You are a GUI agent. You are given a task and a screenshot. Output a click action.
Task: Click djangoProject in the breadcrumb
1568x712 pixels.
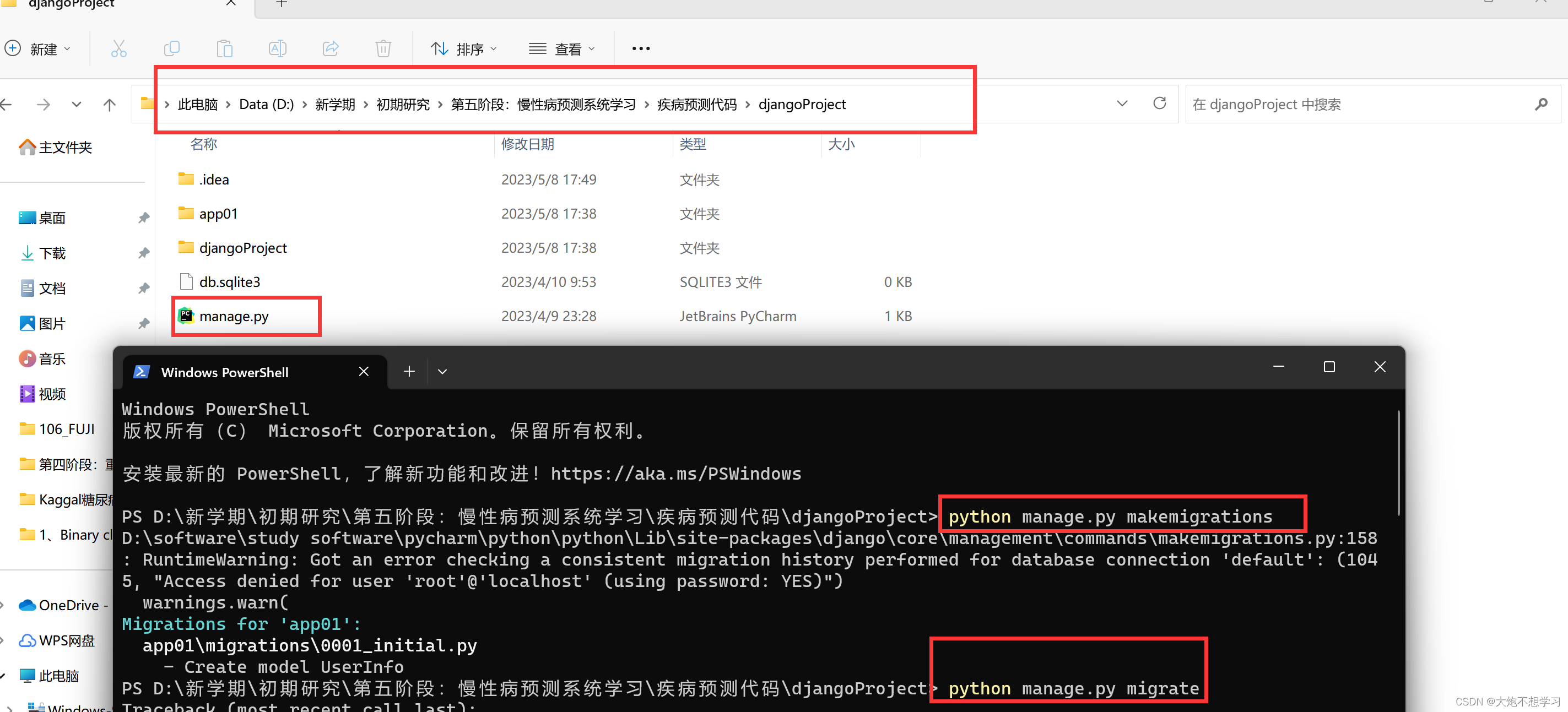(802, 105)
